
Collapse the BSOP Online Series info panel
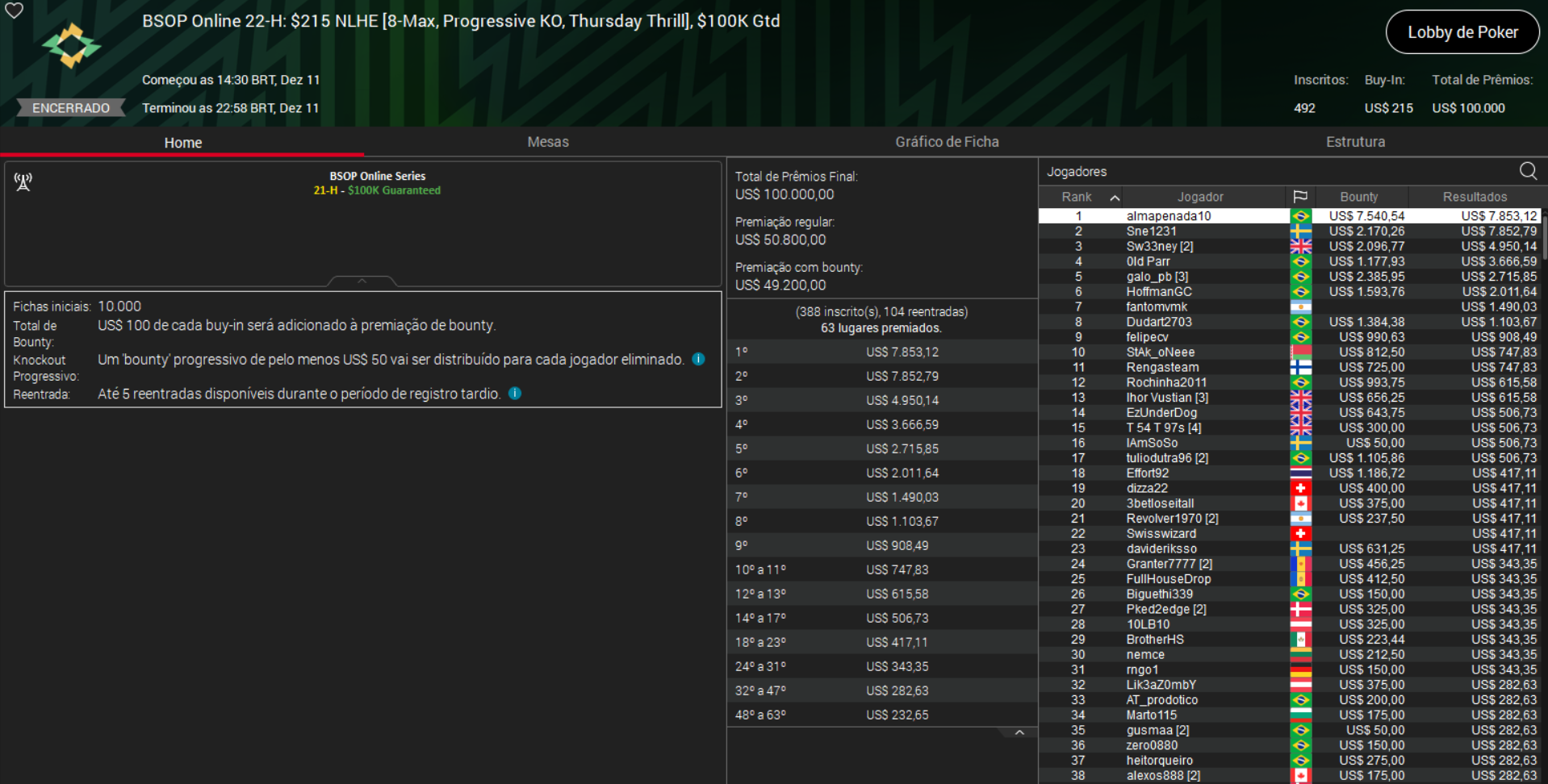362,280
